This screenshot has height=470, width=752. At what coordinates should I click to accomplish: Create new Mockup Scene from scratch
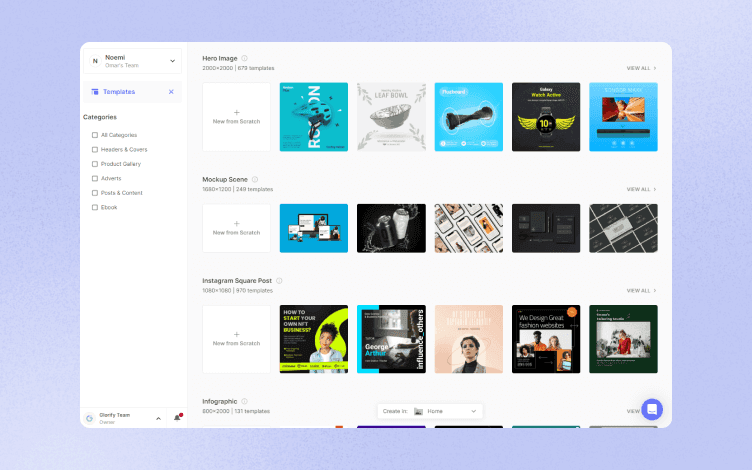(236, 228)
